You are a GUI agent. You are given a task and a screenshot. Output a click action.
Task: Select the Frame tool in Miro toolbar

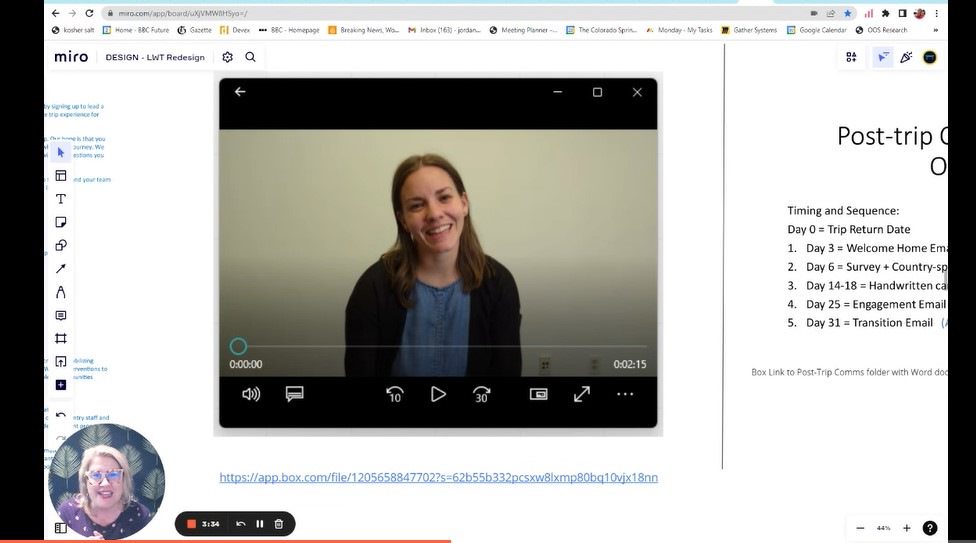[61, 338]
